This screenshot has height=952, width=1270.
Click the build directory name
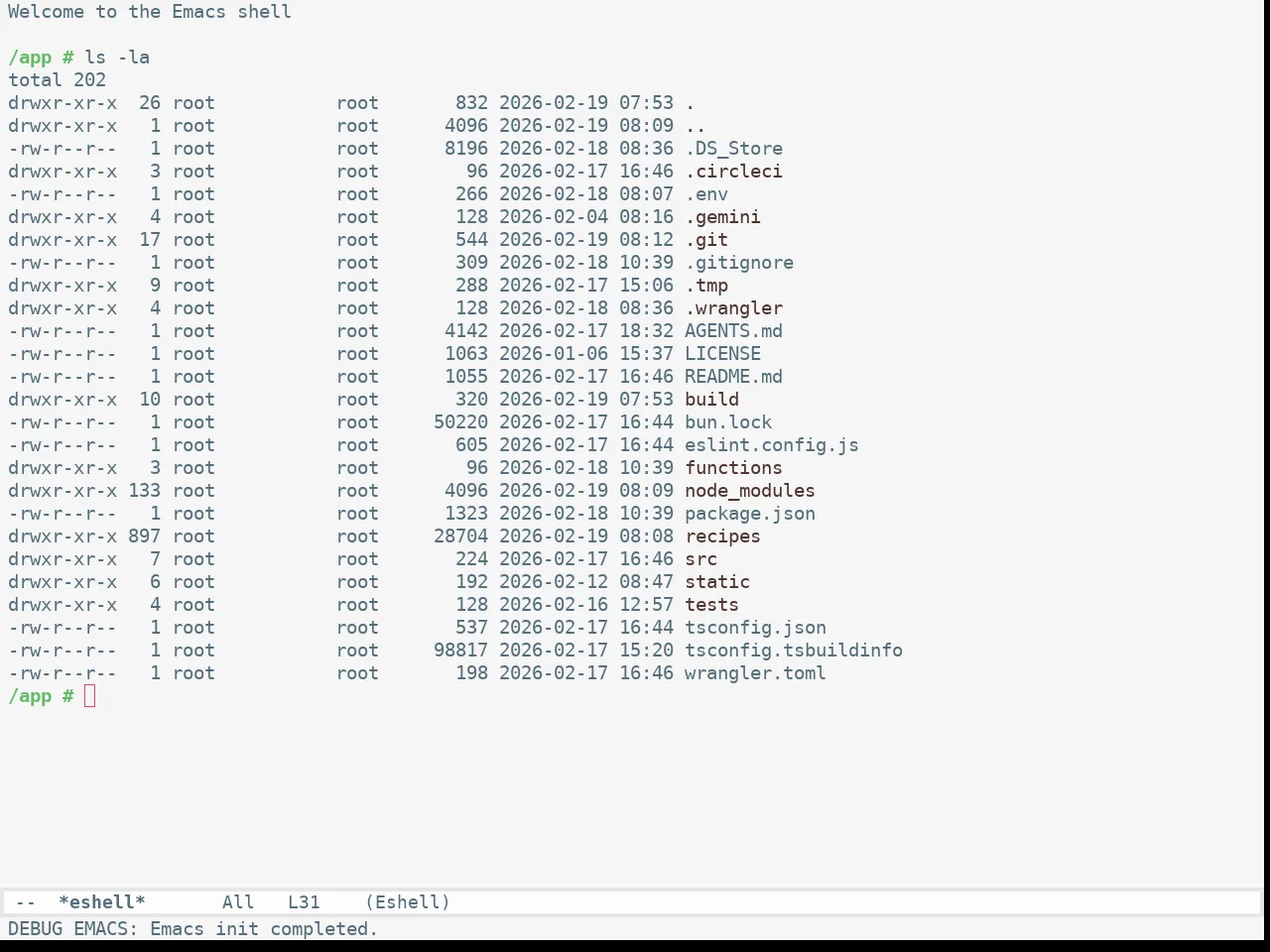(x=712, y=400)
